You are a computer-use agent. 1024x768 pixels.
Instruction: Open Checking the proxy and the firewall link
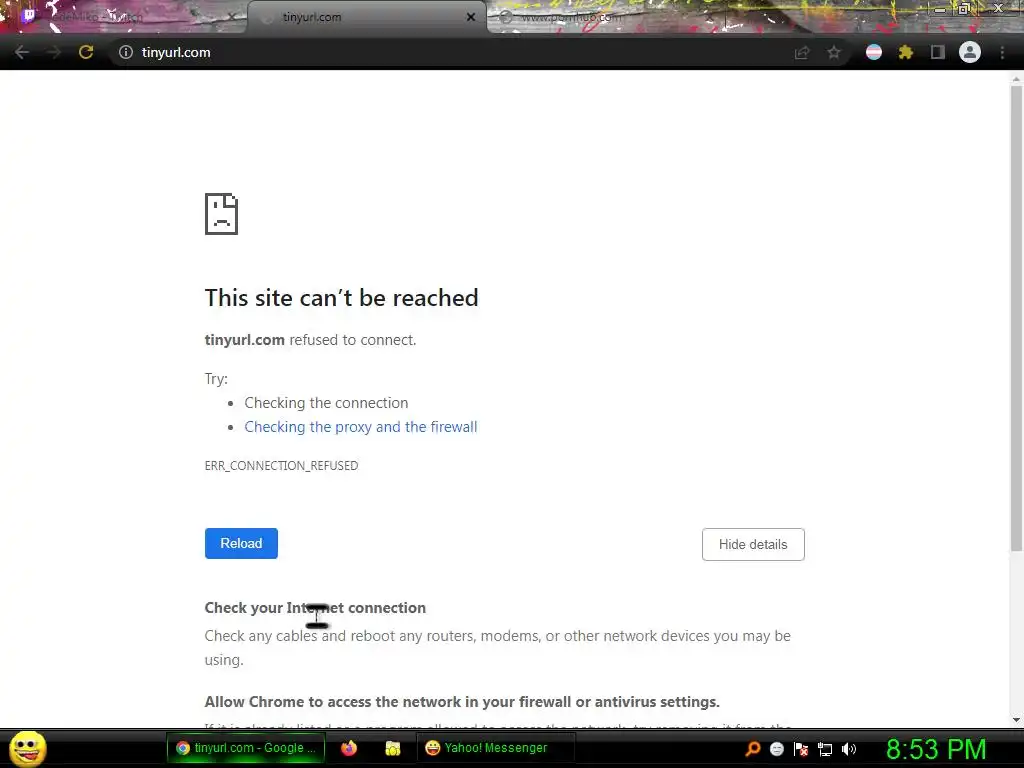(x=360, y=427)
